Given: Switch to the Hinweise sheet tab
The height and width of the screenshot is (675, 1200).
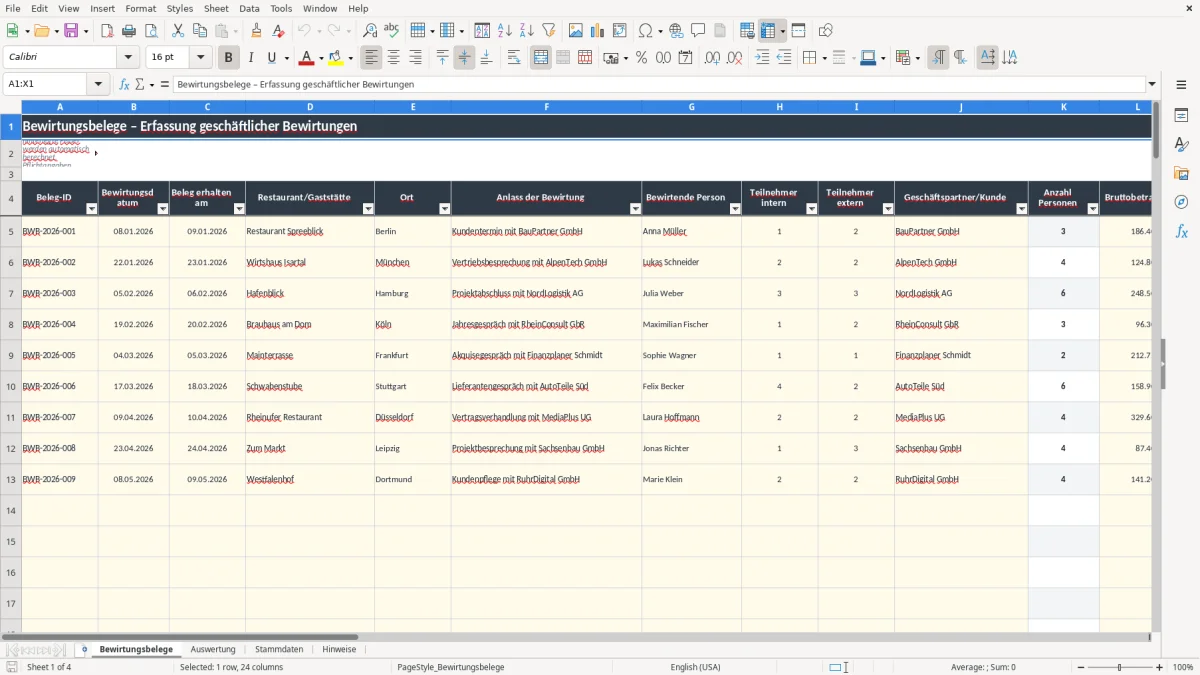Looking at the screenshot, I should [339, 649].
